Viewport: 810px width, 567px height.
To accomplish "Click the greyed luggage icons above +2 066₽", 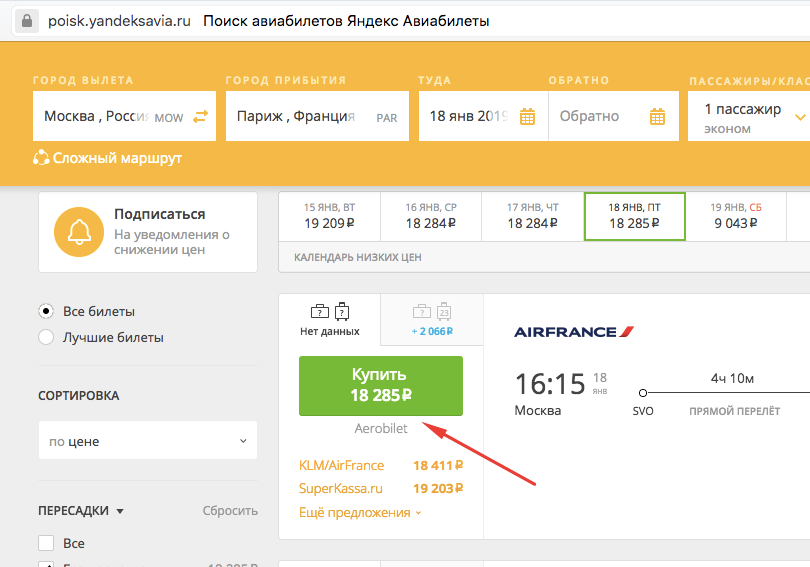I will pos(432,311).
